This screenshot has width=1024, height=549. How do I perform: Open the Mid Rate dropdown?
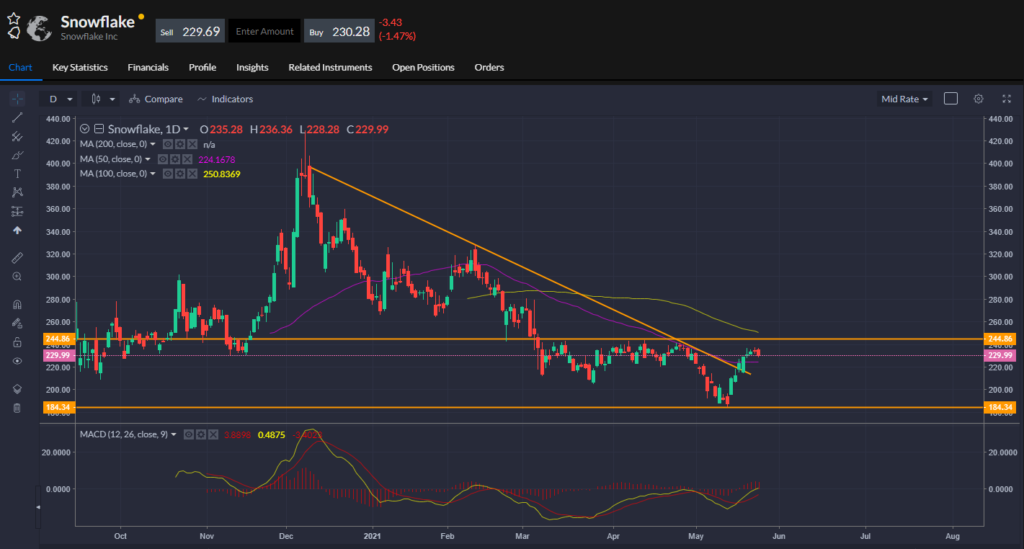click(x=904, y=99)
